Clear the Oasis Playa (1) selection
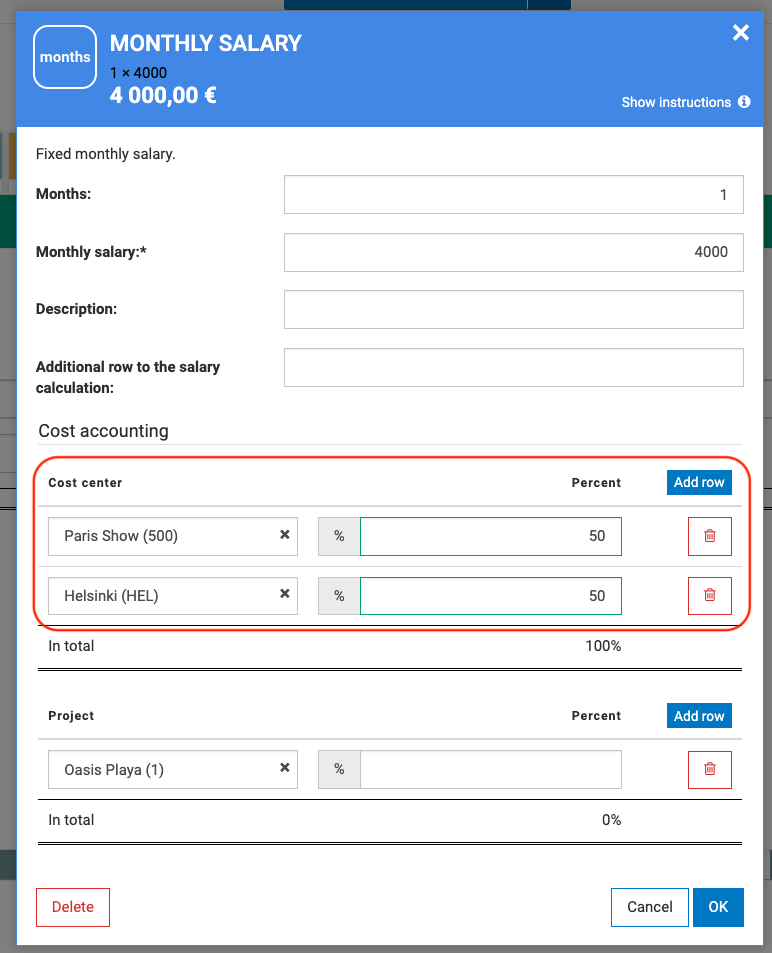The height and width of the screenshot is (953, 772). click(x=284, y=768)
